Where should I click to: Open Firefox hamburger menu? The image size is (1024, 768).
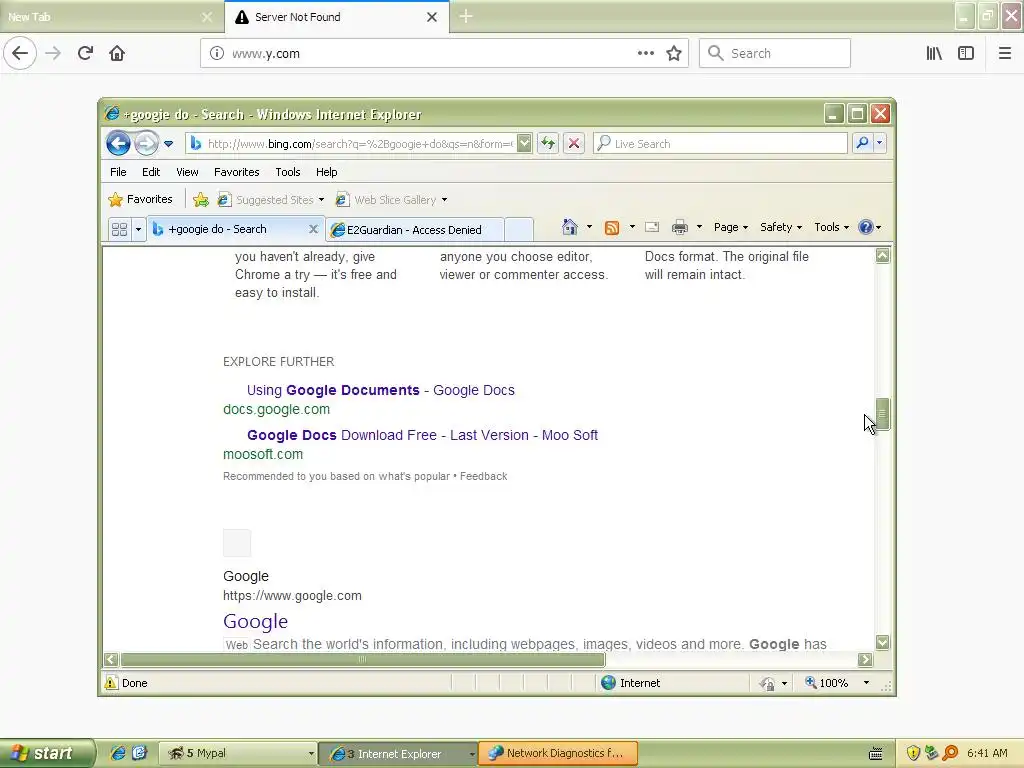pyautogui.click(x=1004, y=54)
